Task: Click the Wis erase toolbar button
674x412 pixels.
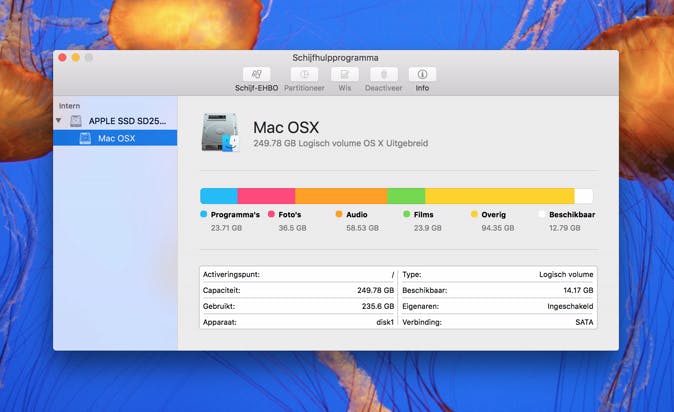Action: [x=345, y=74]
